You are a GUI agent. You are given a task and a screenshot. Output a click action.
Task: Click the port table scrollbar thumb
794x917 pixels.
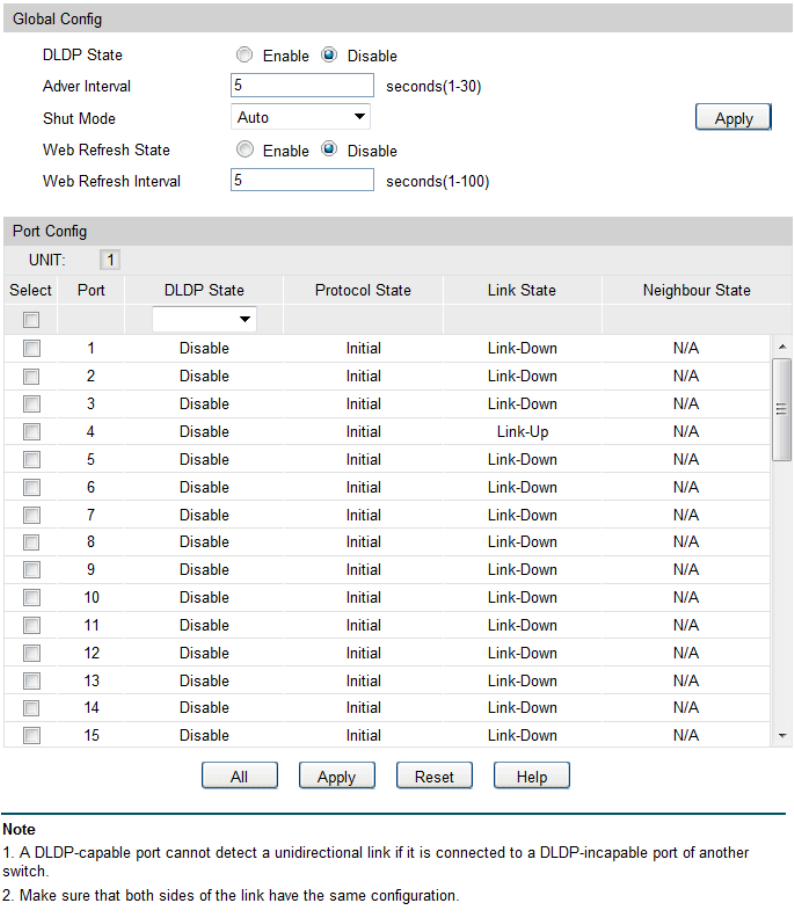tap(782, 409)
